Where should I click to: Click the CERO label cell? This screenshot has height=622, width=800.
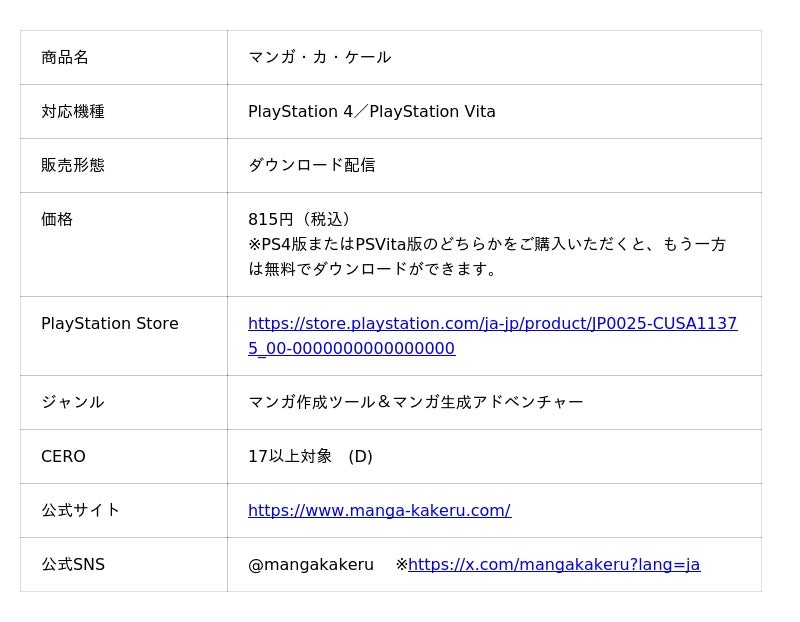[63, 457]
